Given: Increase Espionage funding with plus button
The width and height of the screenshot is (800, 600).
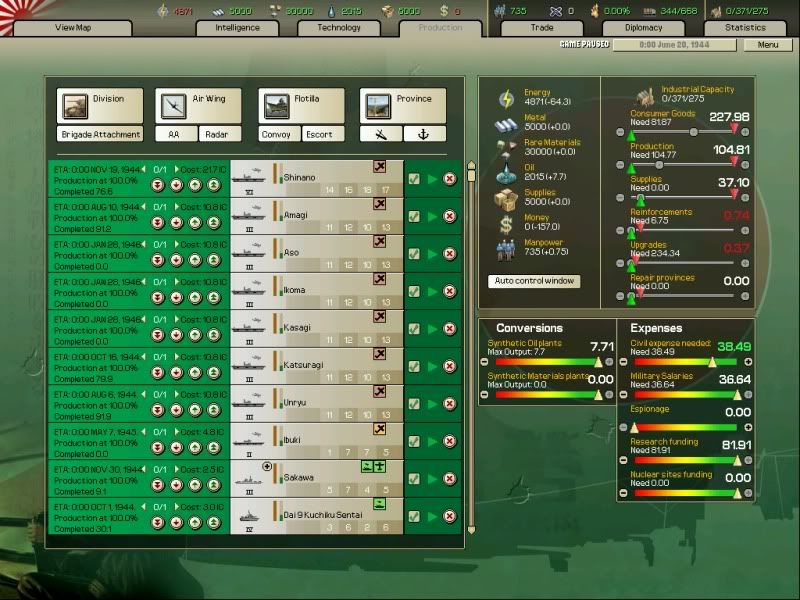Looking at the screenshot, I should point(748,428).
